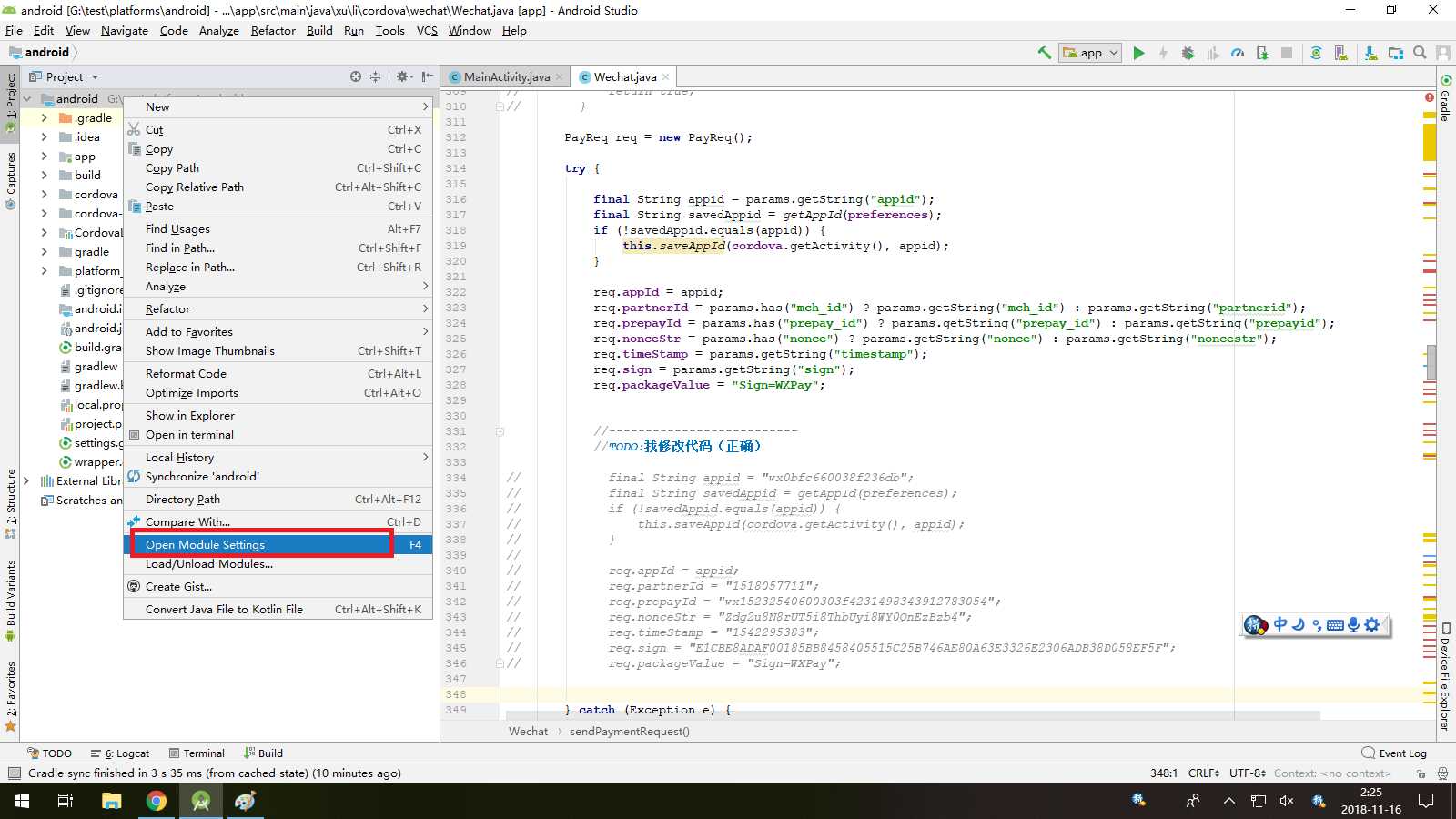Close the Wechat.java tab
1456x819 pixels.
pyautogui.click(x=666, y=76)
